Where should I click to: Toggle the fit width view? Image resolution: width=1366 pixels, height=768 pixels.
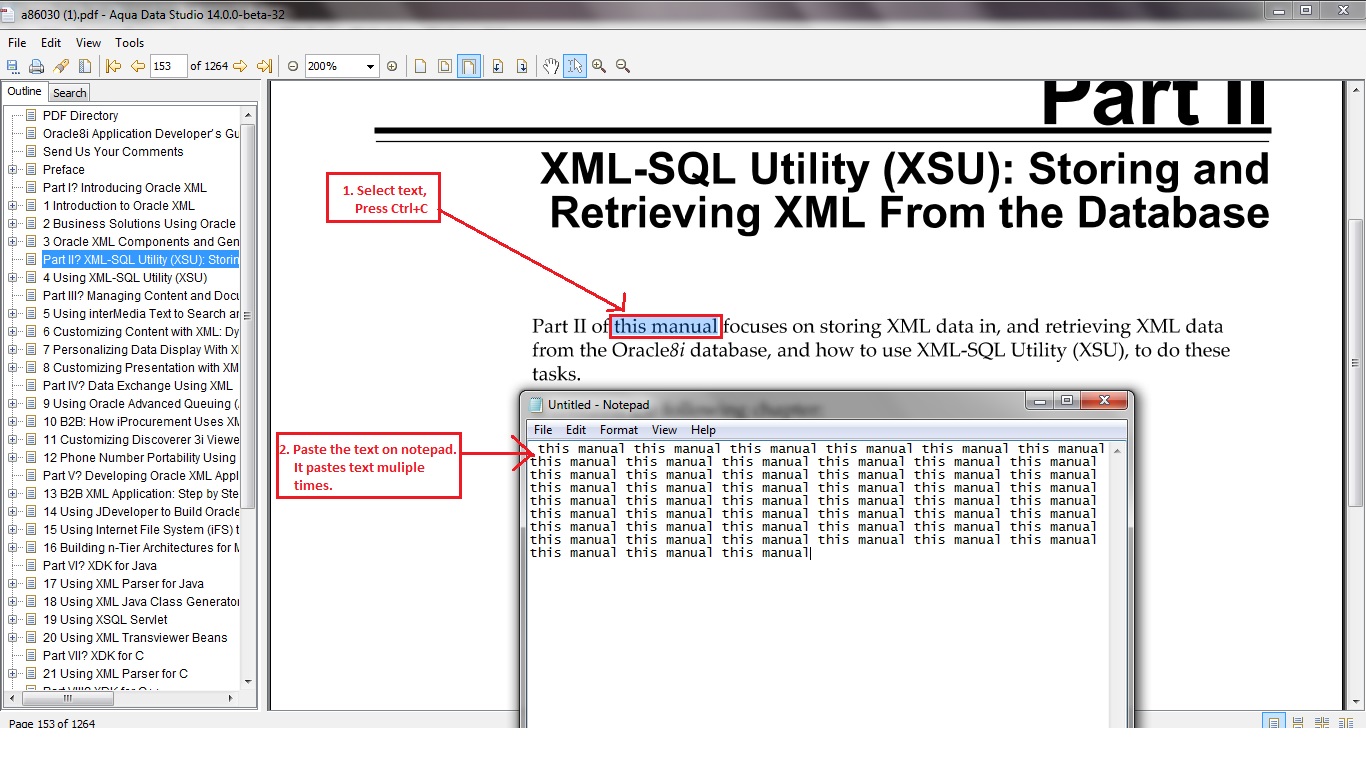click(469, 66)
